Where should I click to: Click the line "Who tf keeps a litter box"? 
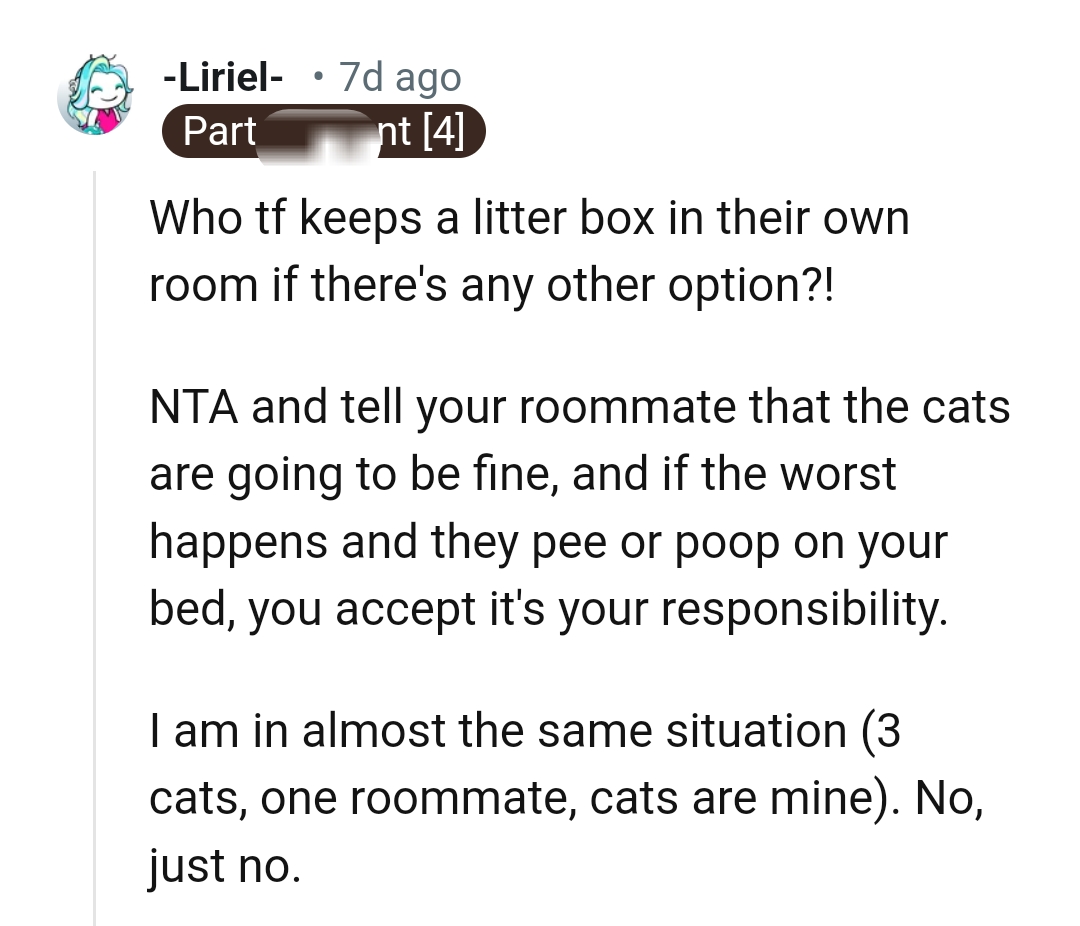(x=528, y=220)
